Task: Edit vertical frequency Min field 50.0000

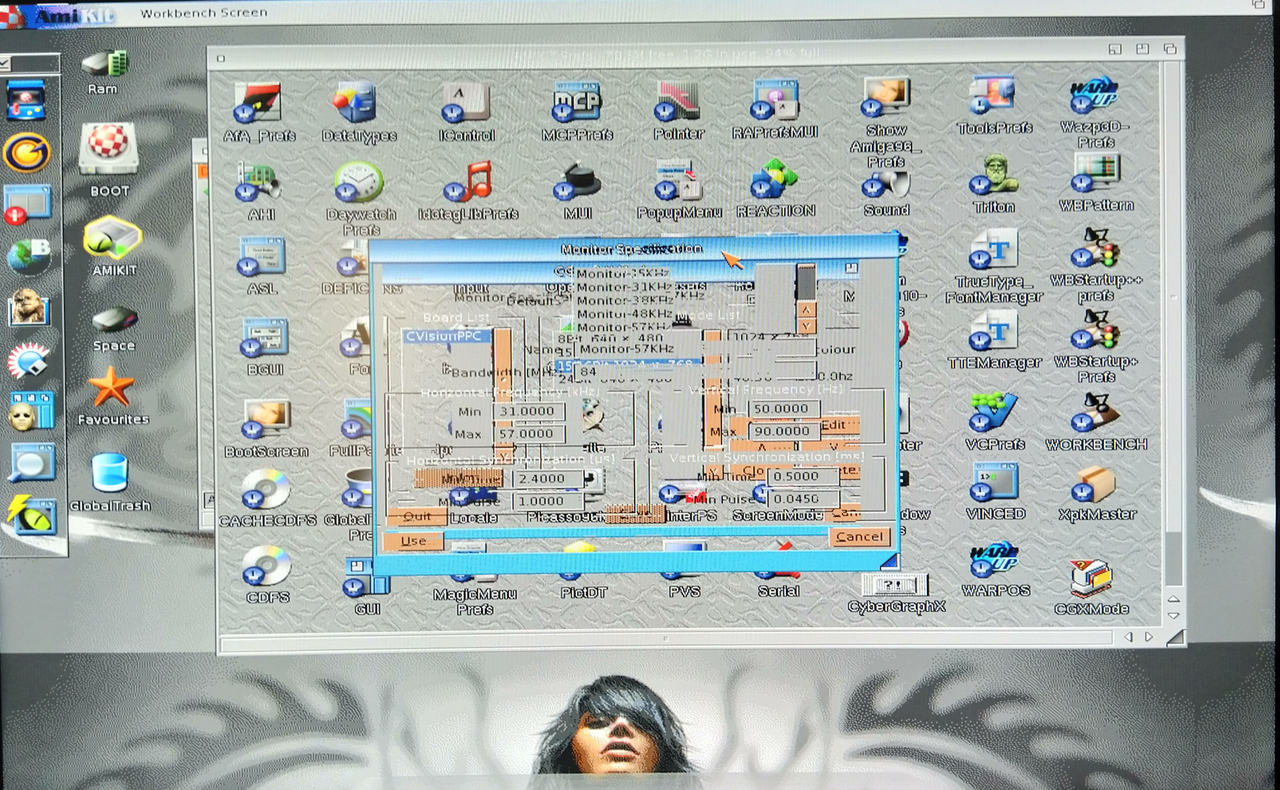Action: (783, 409)
